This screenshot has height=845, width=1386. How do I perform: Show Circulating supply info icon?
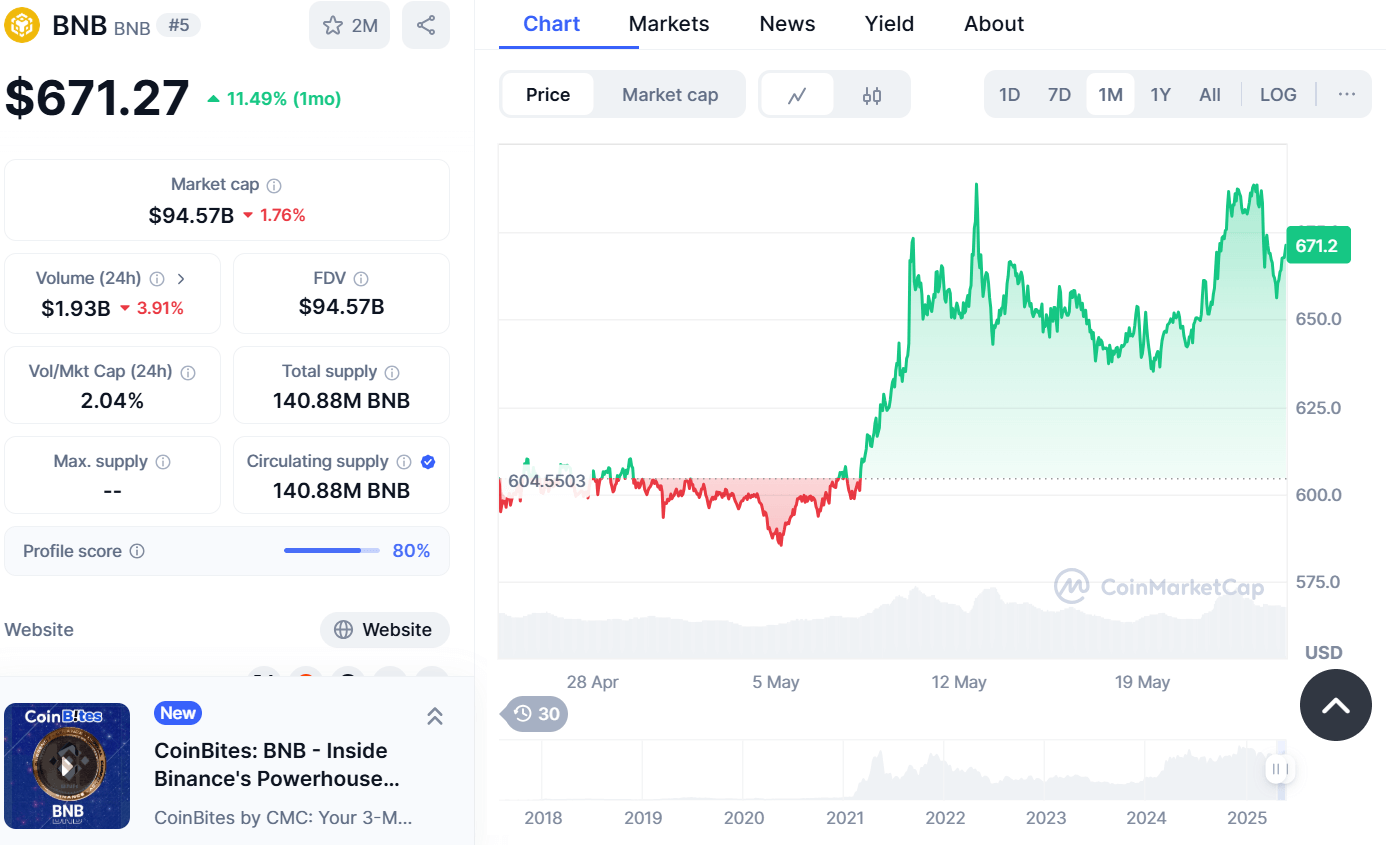point(404,462)
